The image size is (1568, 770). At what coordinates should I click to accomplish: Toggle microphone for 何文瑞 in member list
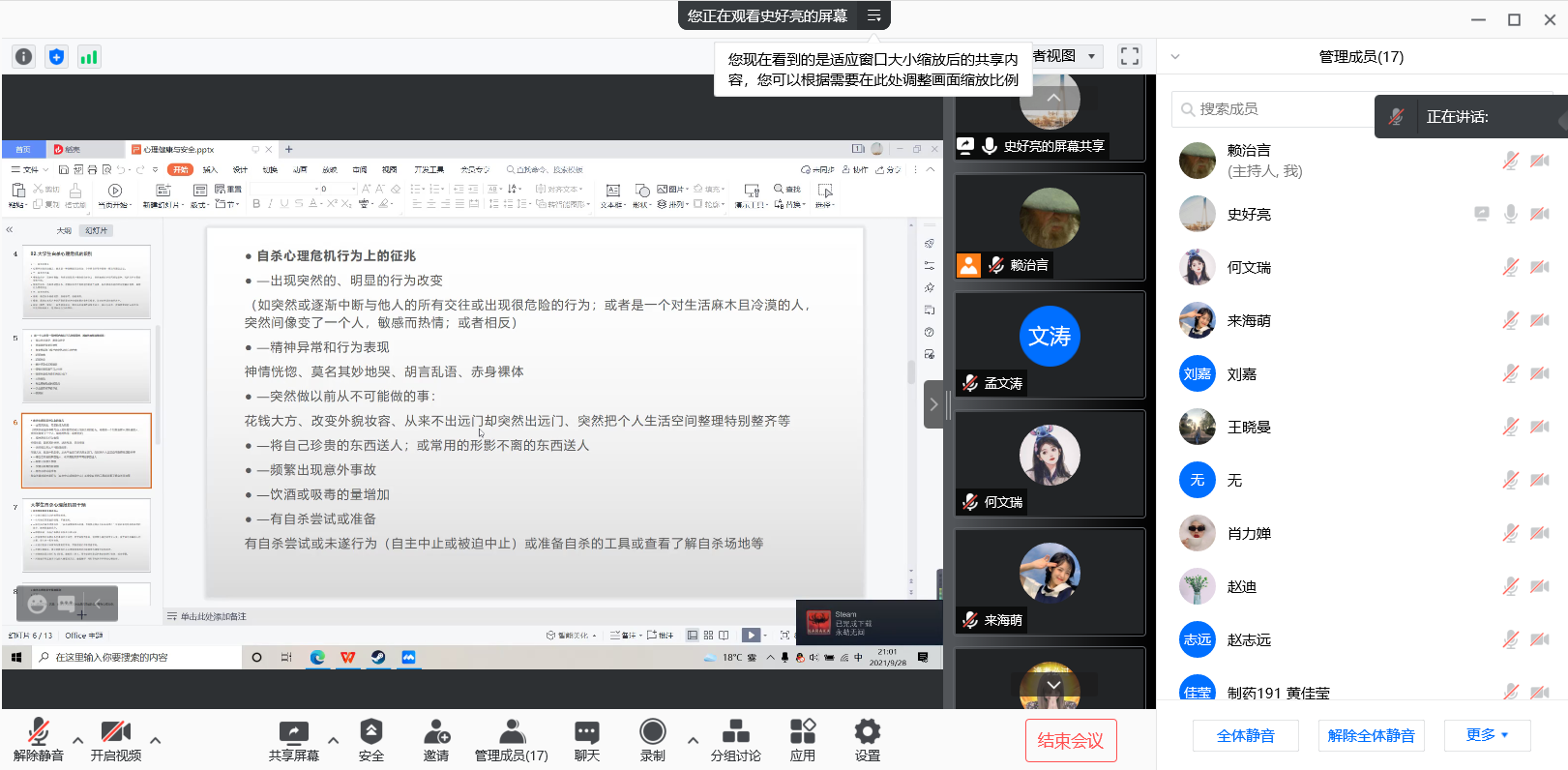pos(1510,267)
